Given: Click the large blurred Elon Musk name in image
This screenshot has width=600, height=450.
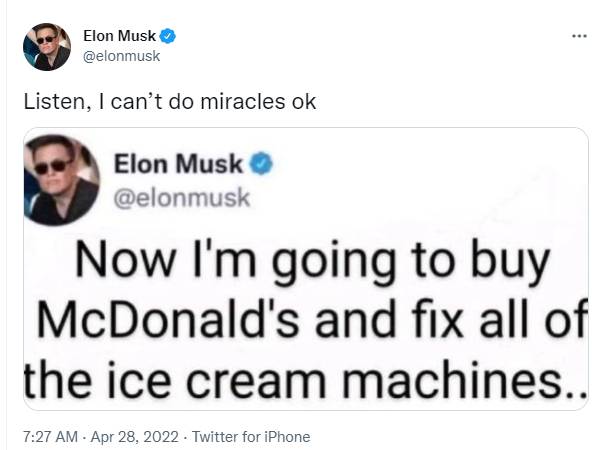Looking at the screenshot, I should tap(178, 164).
